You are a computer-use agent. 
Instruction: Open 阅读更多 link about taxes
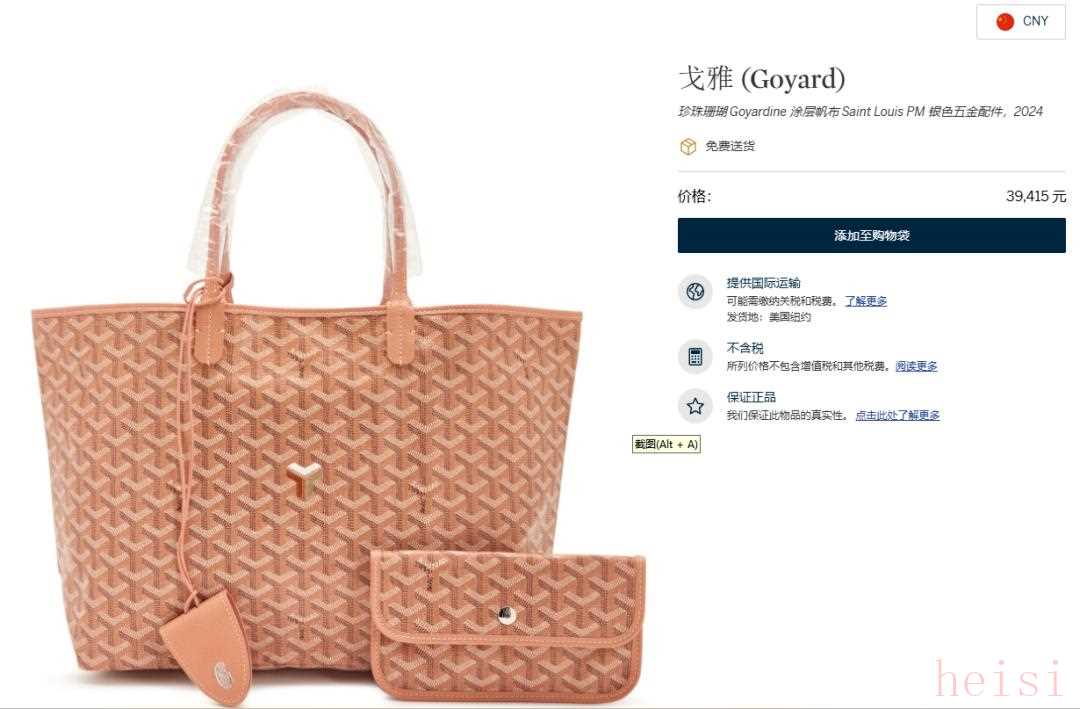click(x=916, y=367)
